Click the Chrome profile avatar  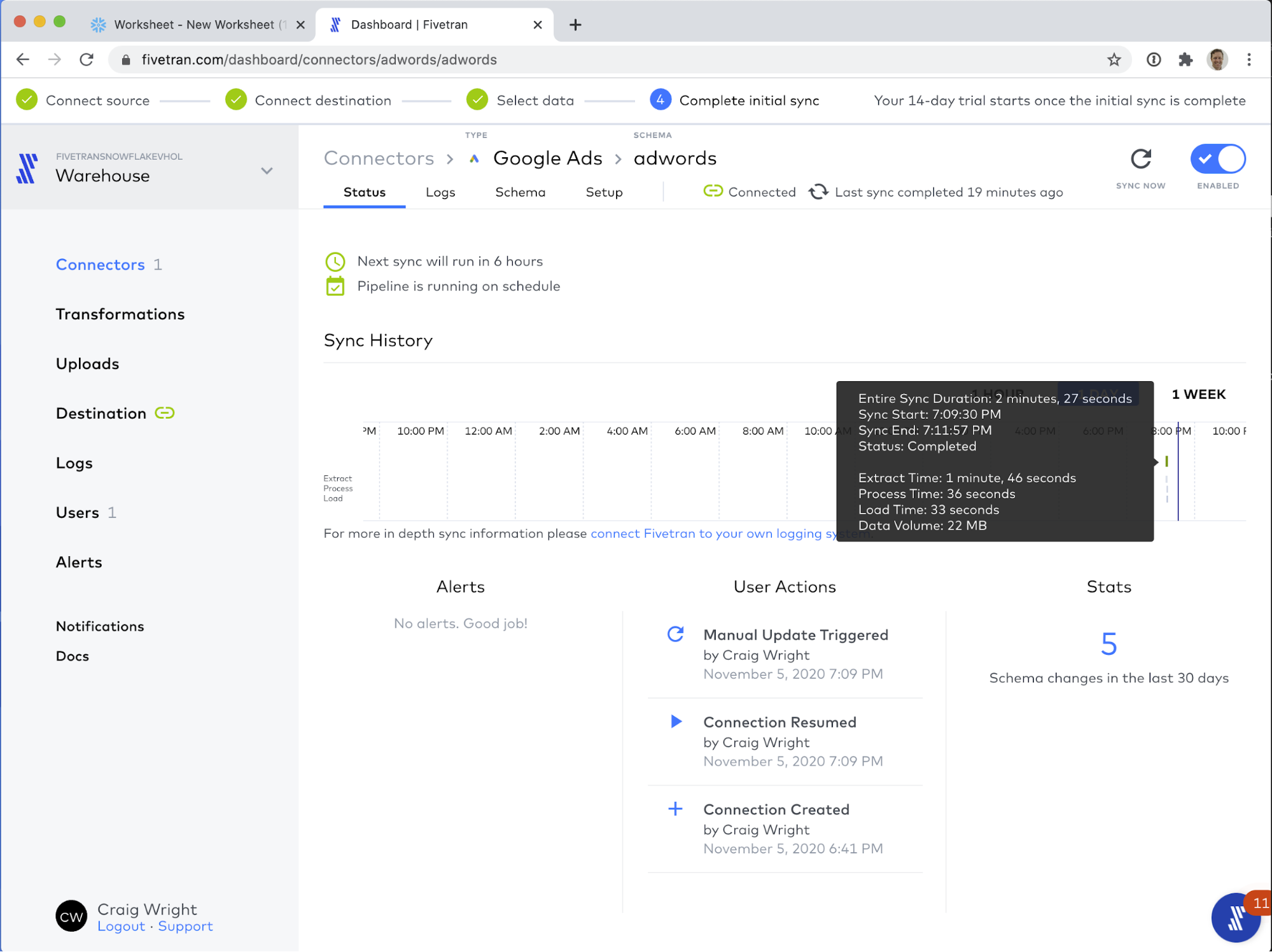tap(1217, 60)
